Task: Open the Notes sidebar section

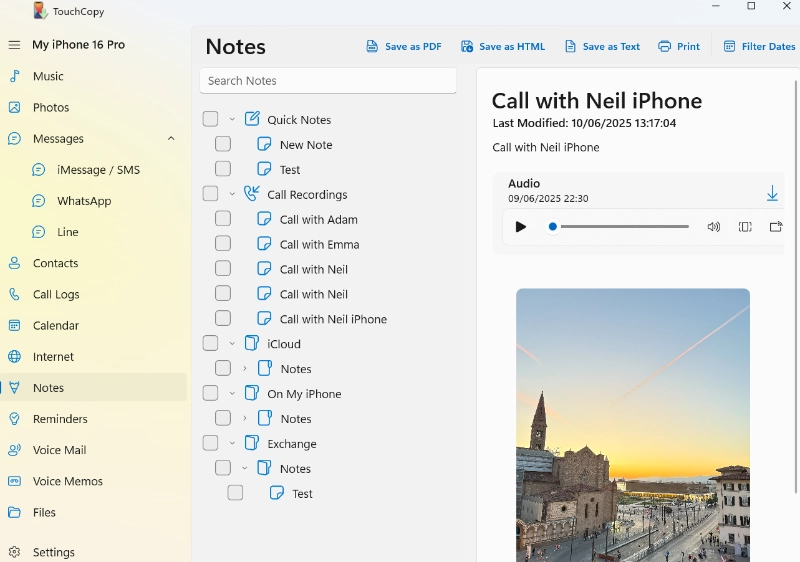Action: pos(93,388)
